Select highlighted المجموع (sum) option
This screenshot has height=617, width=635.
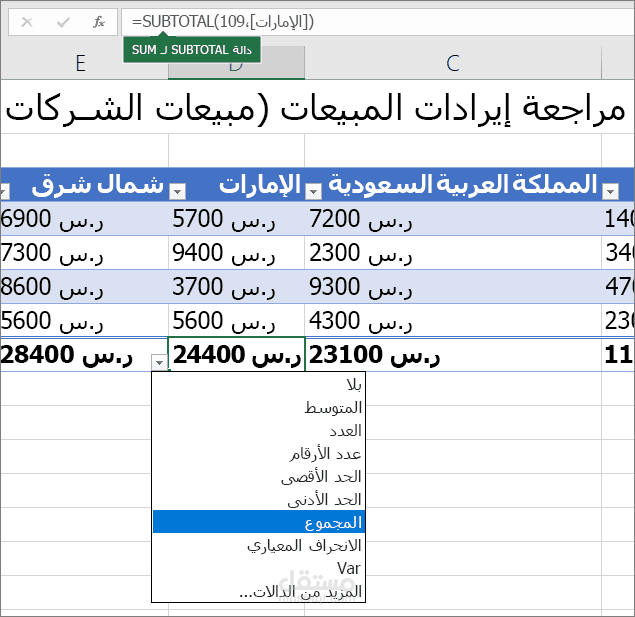tap(259, 522)
